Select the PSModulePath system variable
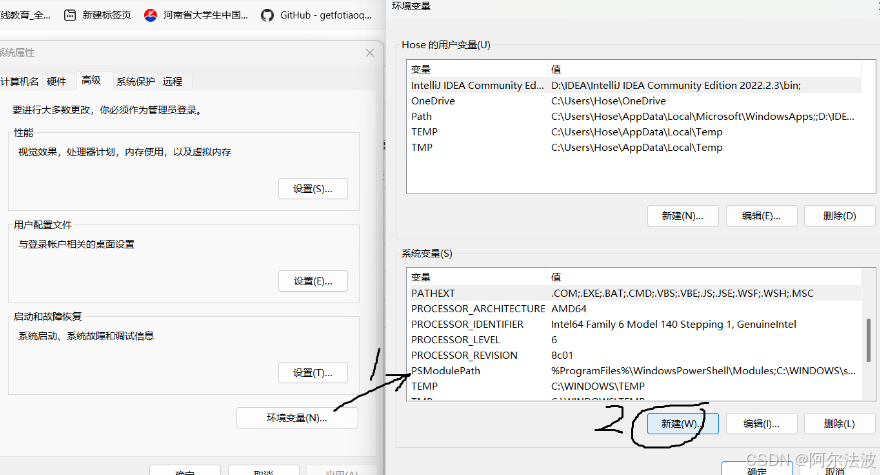880x475 pixels. (x=634, y=371)
